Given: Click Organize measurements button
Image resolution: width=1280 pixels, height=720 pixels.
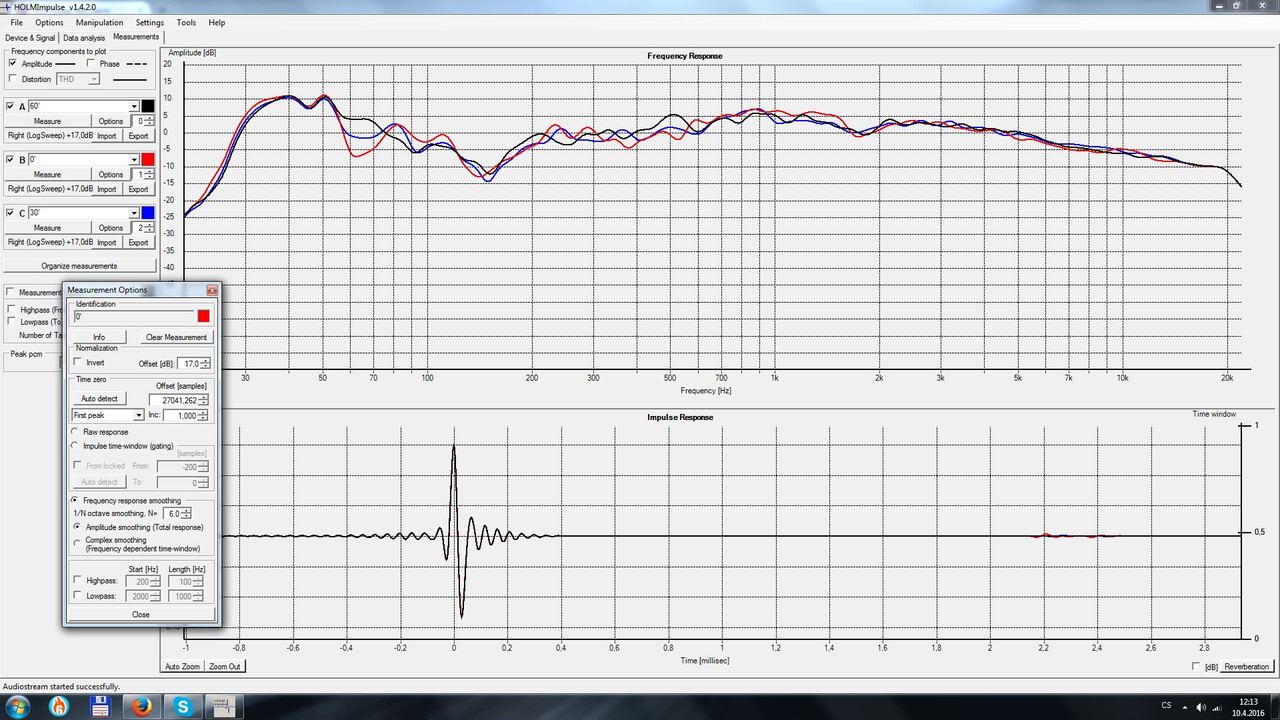Looking at the screenshot, I should point(79,266).
